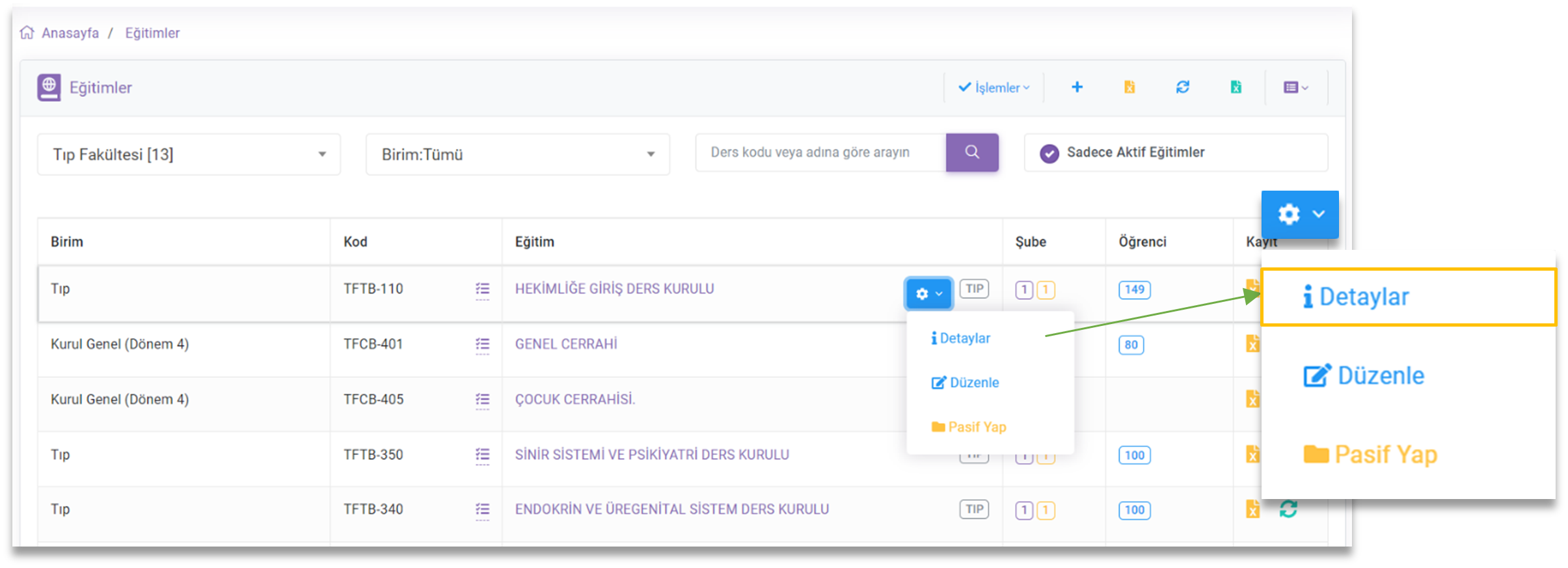Screen dimensions: 1568x568
Task: Click the orange file icon in toolbar
Action: click(x=1129, y=87)
